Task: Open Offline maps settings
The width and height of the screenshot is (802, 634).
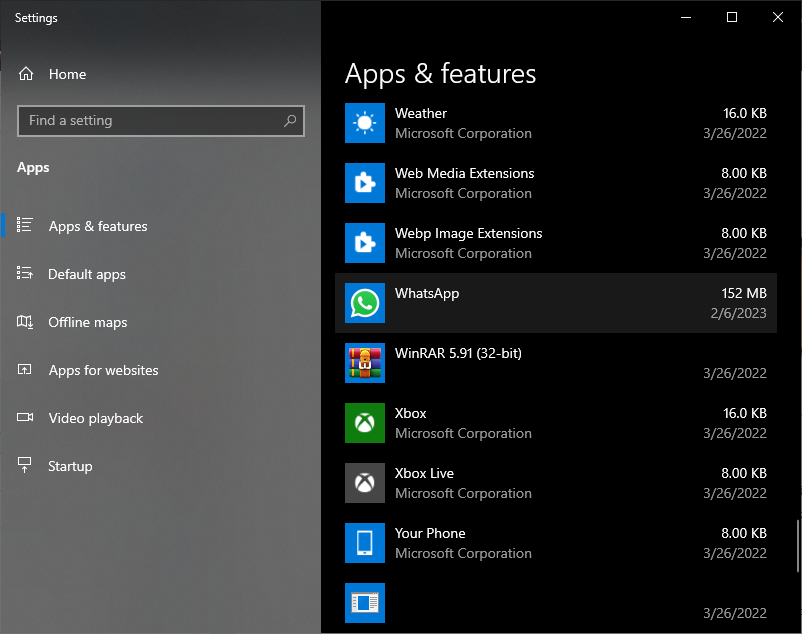Action: tap(87, 322)
